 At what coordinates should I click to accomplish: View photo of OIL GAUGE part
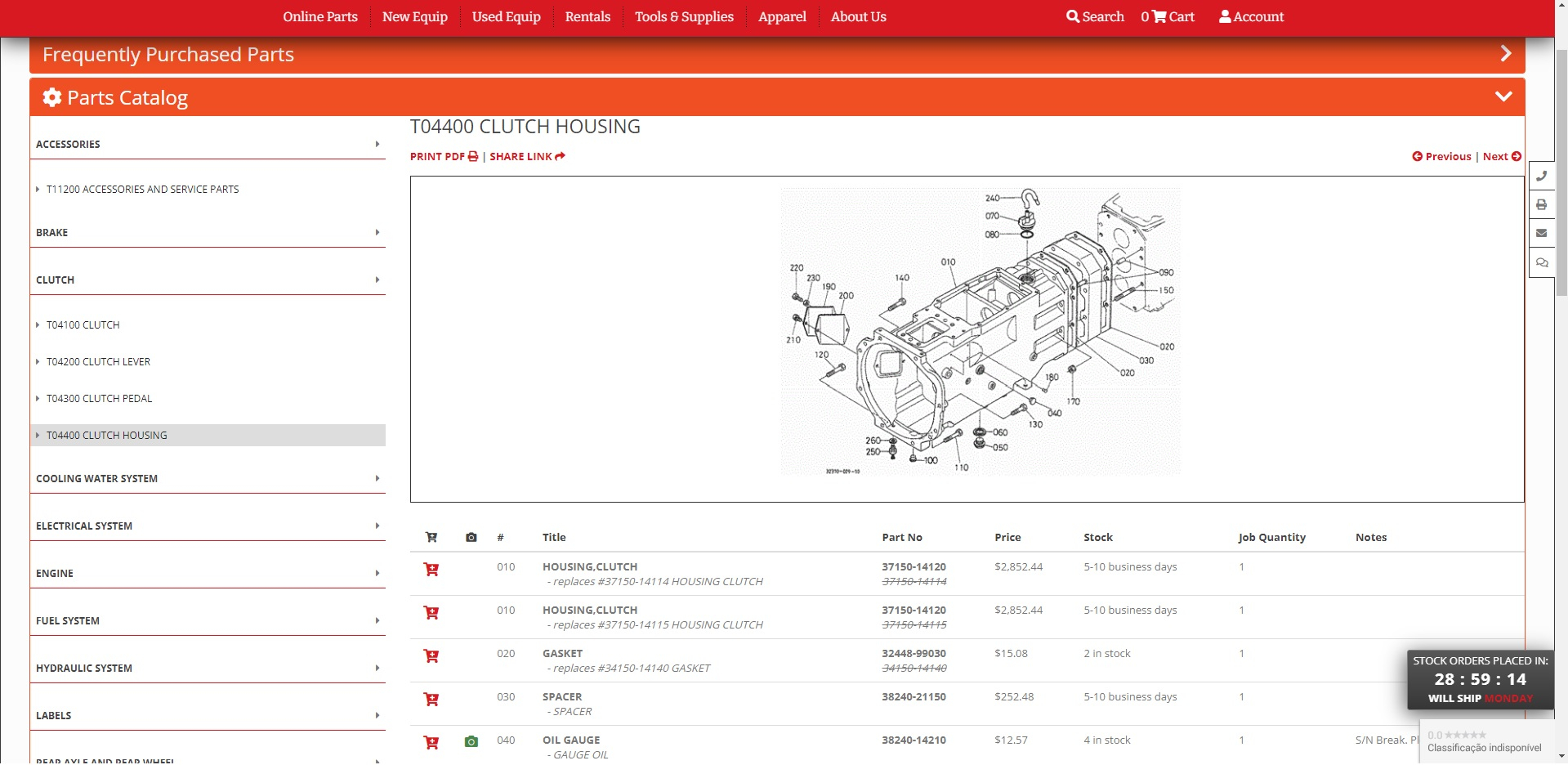pos(471,742)
